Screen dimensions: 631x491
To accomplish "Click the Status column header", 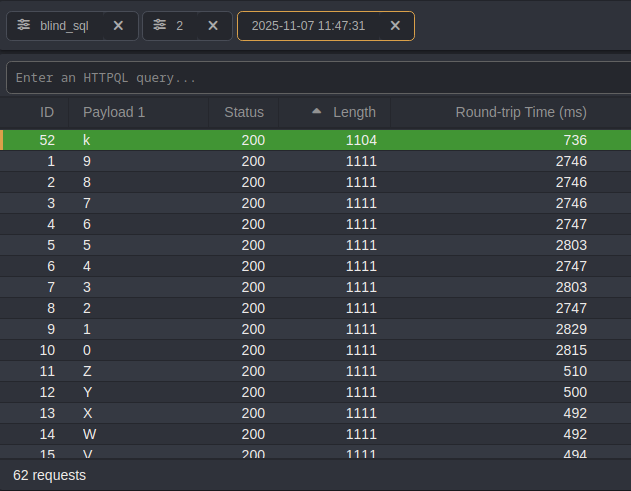I will coord(244,112).
